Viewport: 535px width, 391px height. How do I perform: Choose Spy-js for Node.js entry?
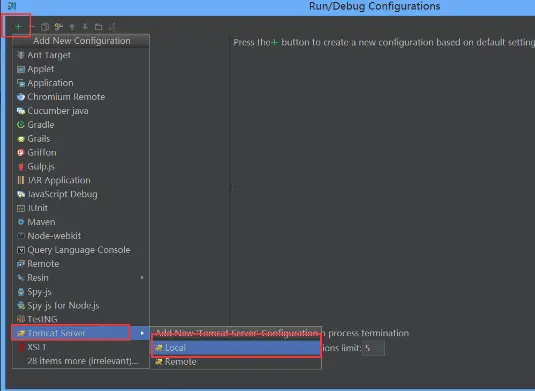(81, 305)
